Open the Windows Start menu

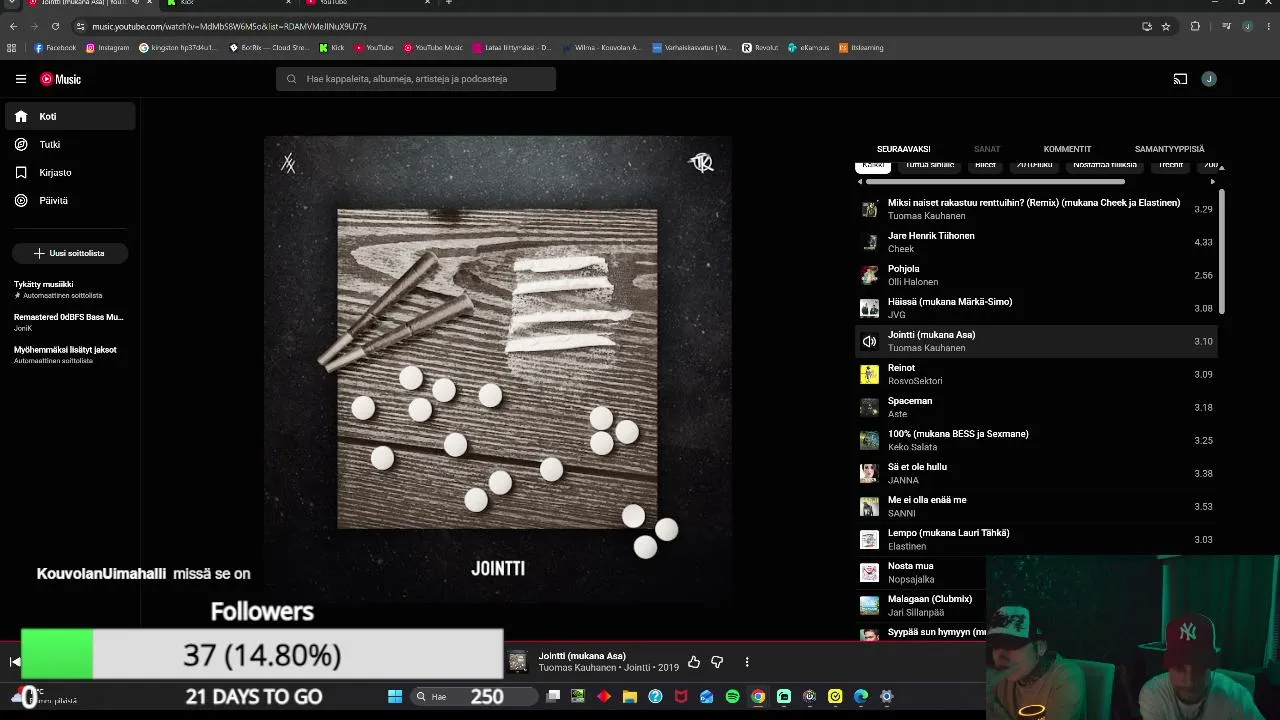395,696
